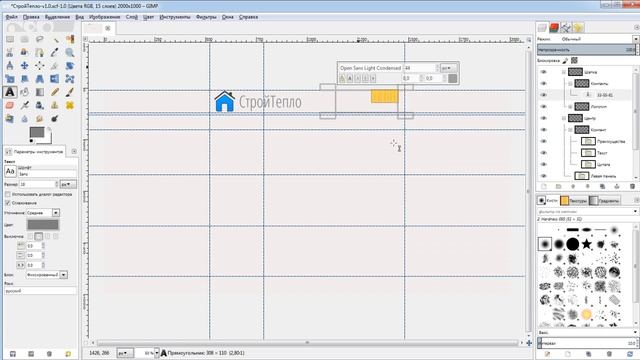Enable the use editor dialog checkbox

point(8,194)
